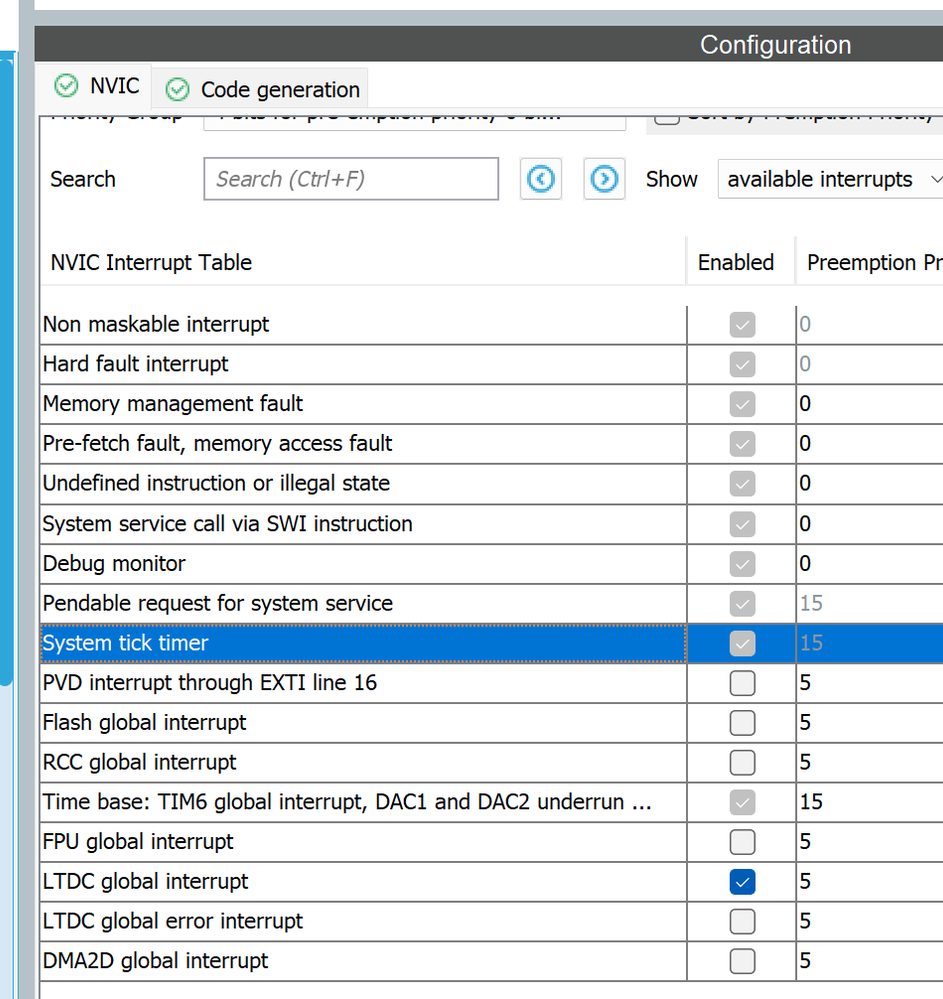Screen dimensions: 943x999
Task: Enable the RCC global interrupt checkbox
Action: 742,762
